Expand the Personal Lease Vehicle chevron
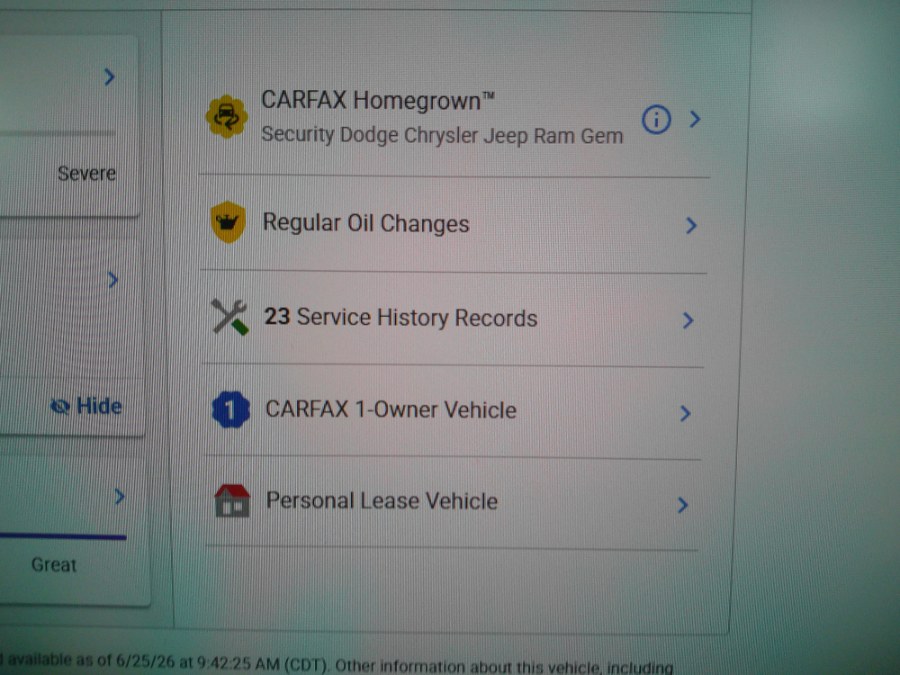The height and width of the screenshot is (675, 900). coord(682,505)
